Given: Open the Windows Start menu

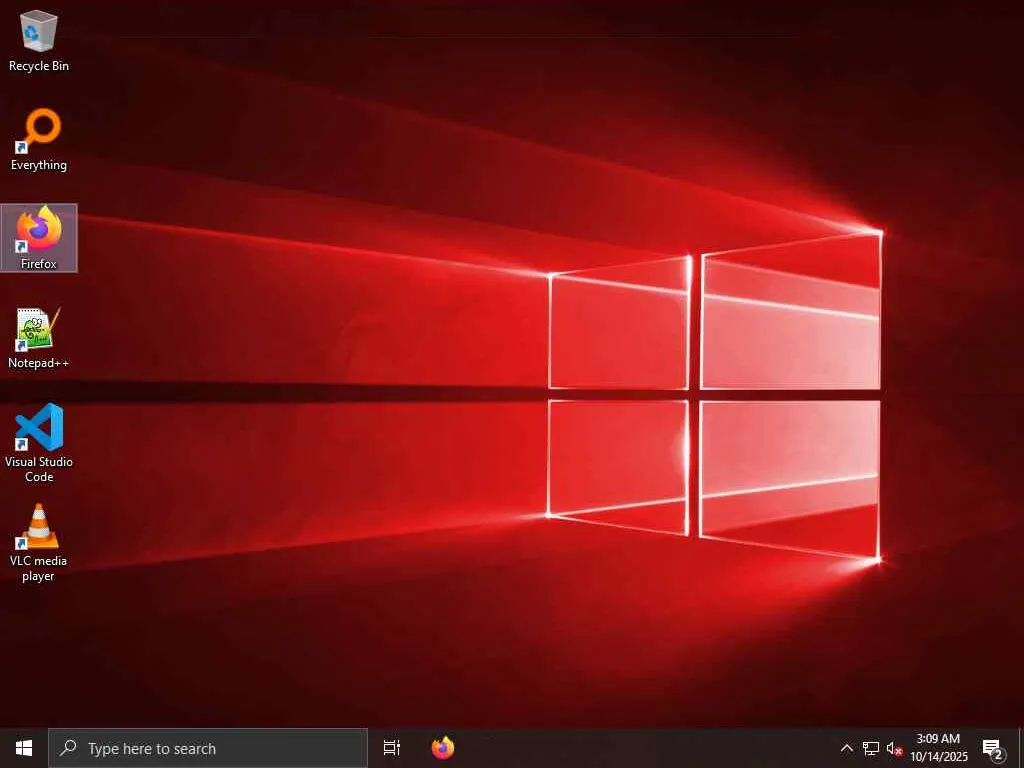Looking at the screenshot, I should pyautogui.click(x=24, y=748).
